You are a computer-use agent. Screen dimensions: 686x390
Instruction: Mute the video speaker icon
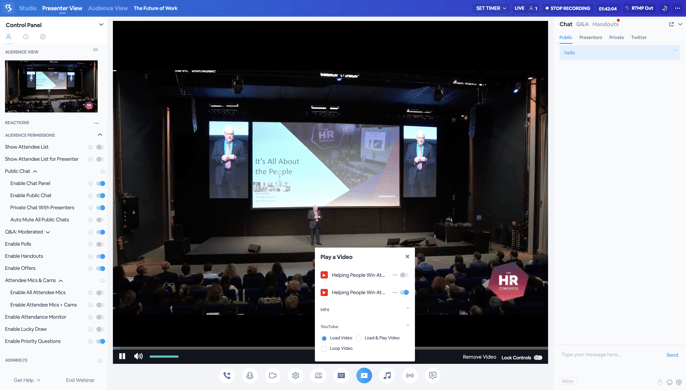138,356
